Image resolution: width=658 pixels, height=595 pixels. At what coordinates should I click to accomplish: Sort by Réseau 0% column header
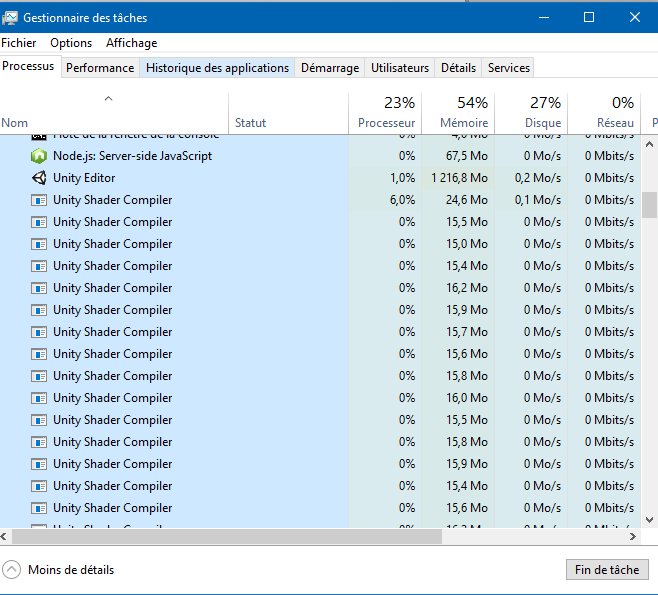(604, 112)
